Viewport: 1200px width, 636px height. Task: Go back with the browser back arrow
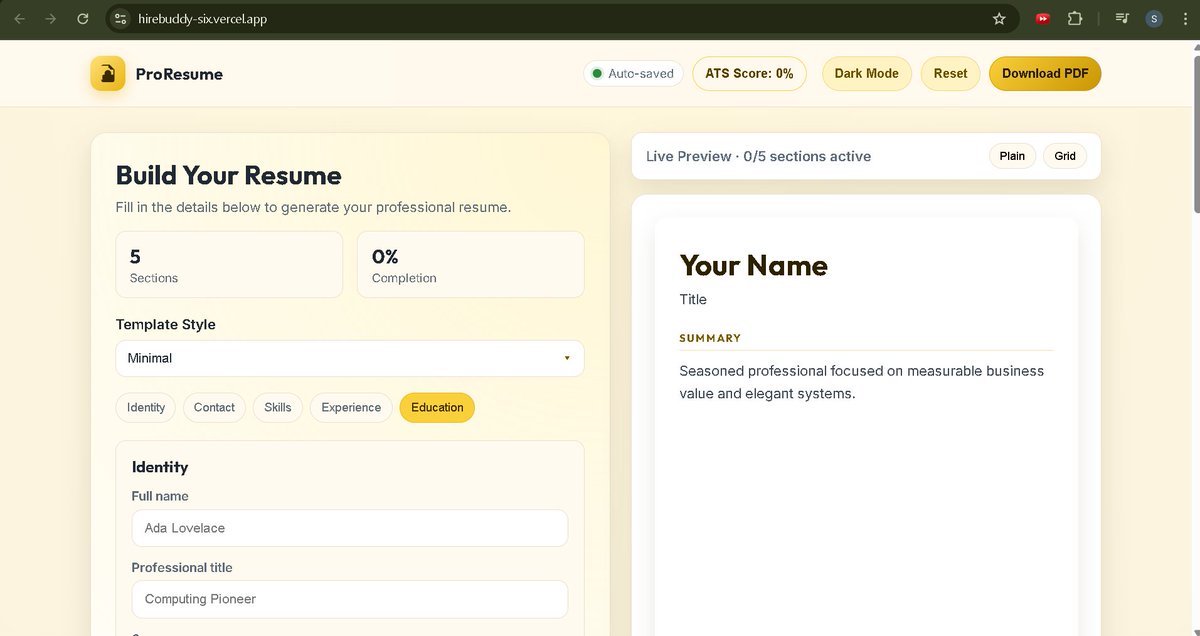pyautogui.click(x=19, y=18)
